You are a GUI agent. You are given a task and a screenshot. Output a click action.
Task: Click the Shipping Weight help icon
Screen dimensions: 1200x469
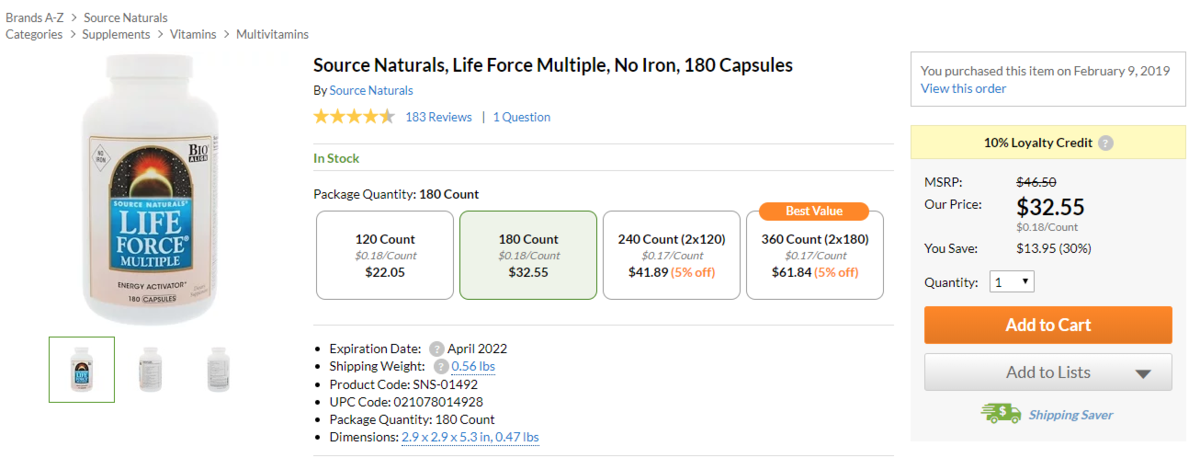pos(441,367)
